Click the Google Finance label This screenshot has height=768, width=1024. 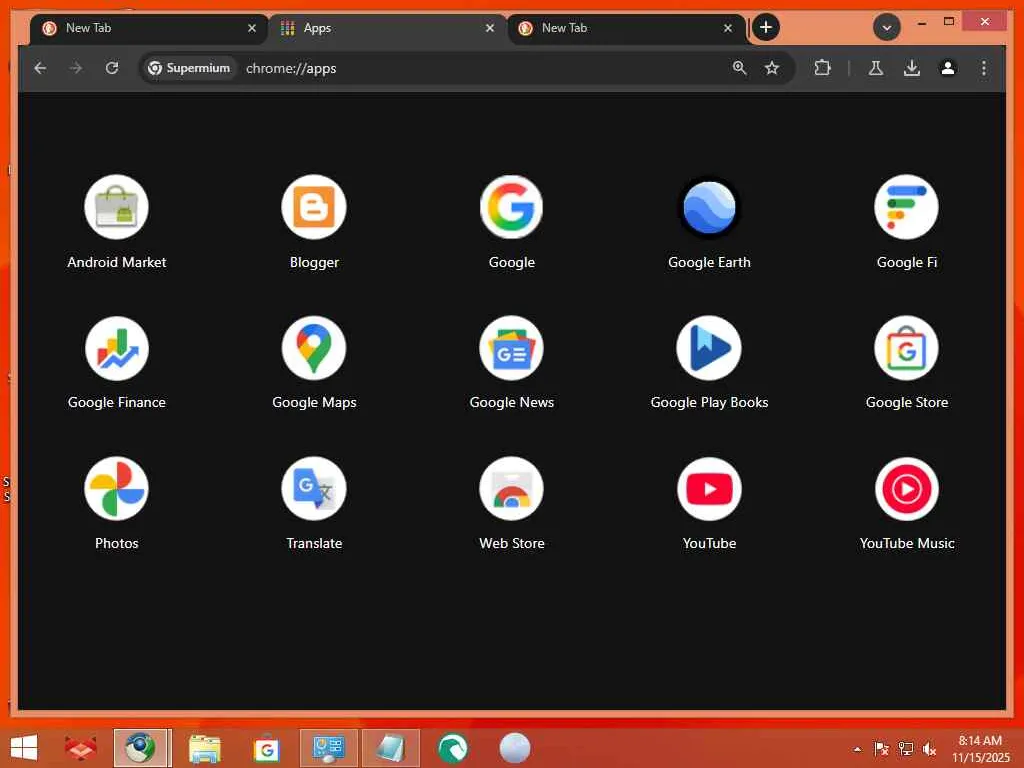116,402
